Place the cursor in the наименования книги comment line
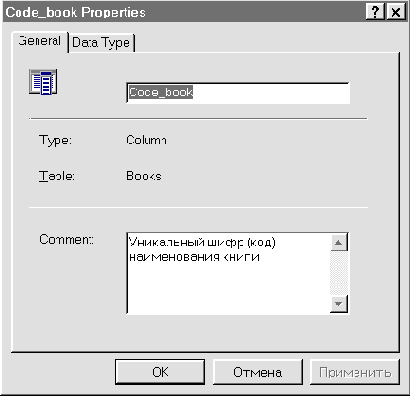This screenshot has width=410, height=396. coord(194,257)
